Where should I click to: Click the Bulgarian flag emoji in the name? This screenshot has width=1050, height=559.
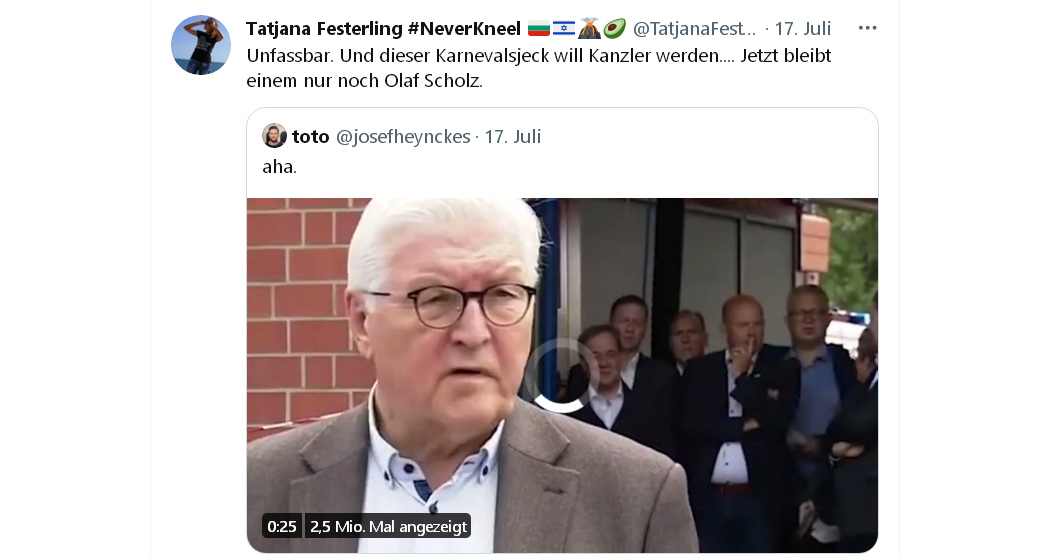538,28
